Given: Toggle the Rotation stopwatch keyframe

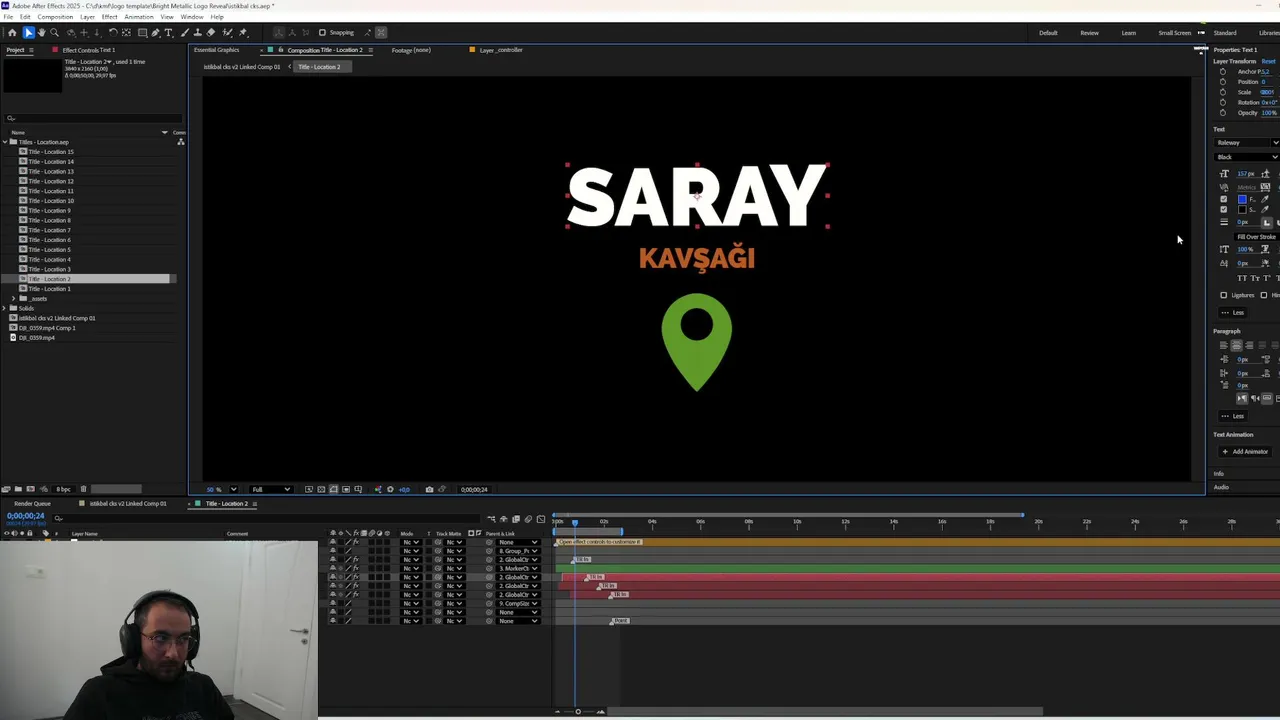Looking at the screenshot, I should pyautogui.click(x=1223, y=102).
